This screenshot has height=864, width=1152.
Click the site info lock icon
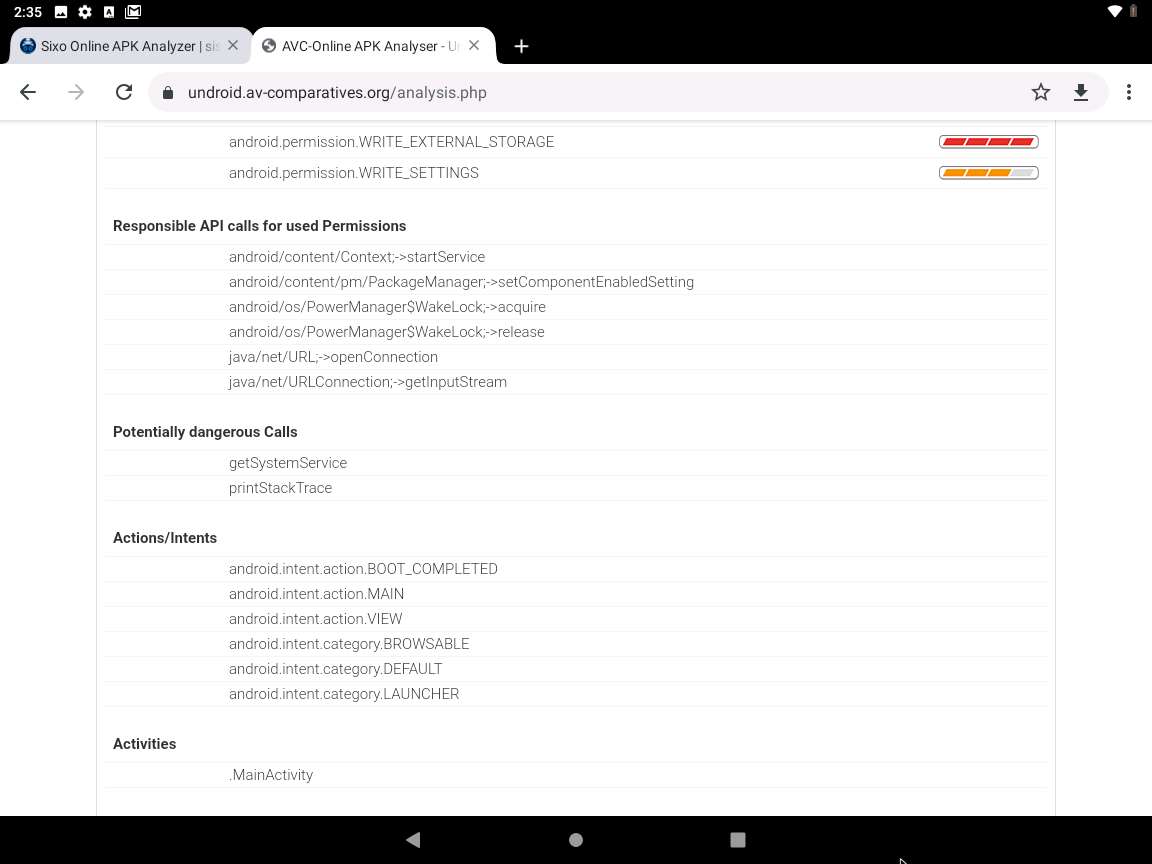click(168, 92)
